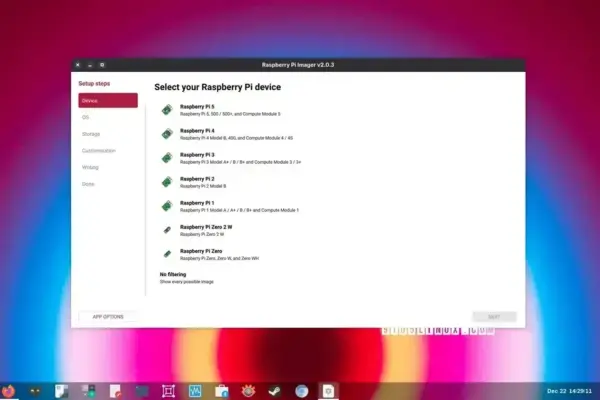Open the app with green badge in taskbar
The image size is (600, 400).
click(89, 391)
